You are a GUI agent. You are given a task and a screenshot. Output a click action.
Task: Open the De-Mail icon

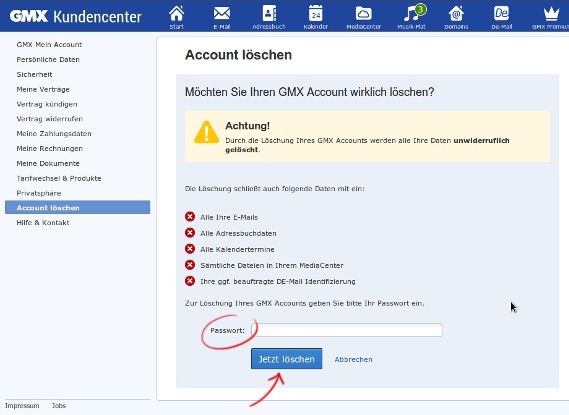pos(502,17)
